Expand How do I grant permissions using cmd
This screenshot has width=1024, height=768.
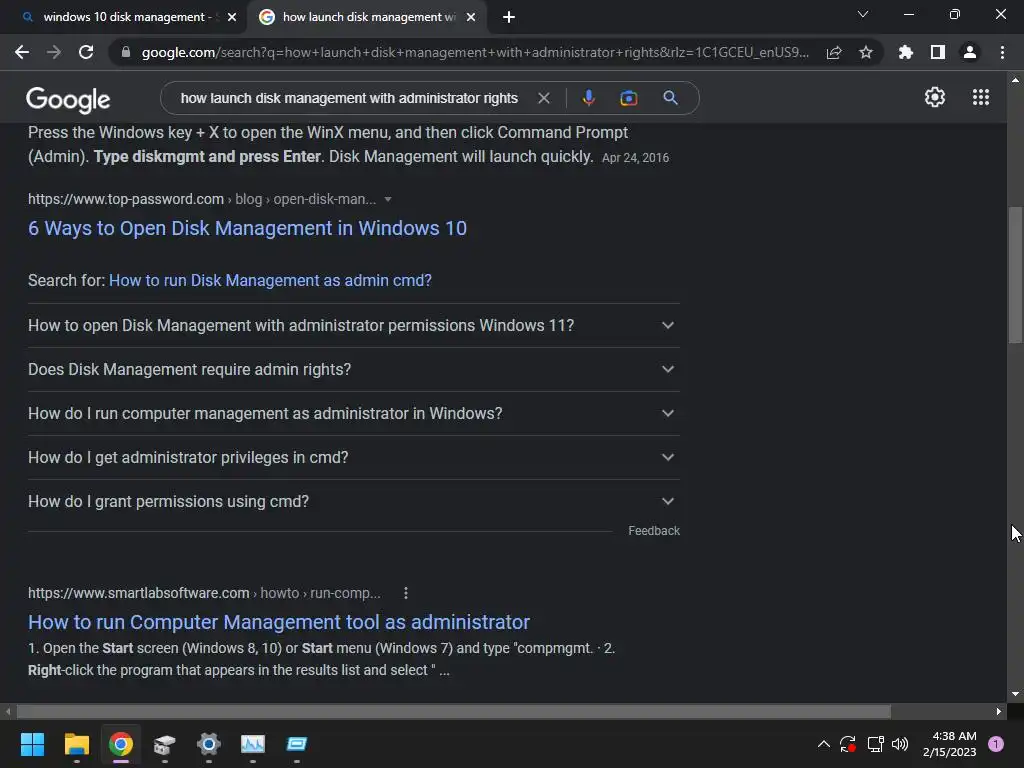coord(353,502)
